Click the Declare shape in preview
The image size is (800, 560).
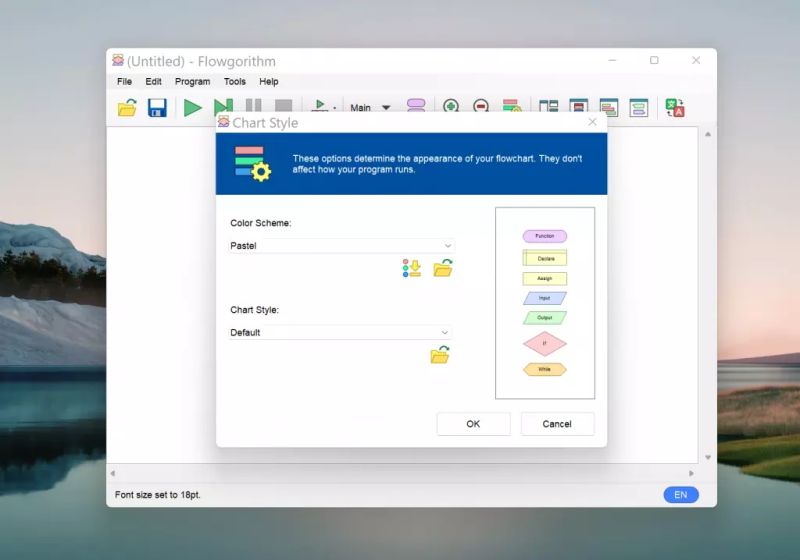(x=544, y=258)
